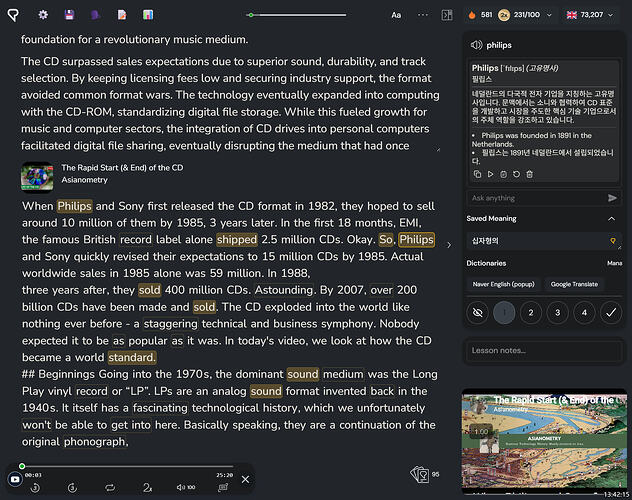Click the word phonograph in the transcript
Screen dimensions: 632x500
(95, 442)
